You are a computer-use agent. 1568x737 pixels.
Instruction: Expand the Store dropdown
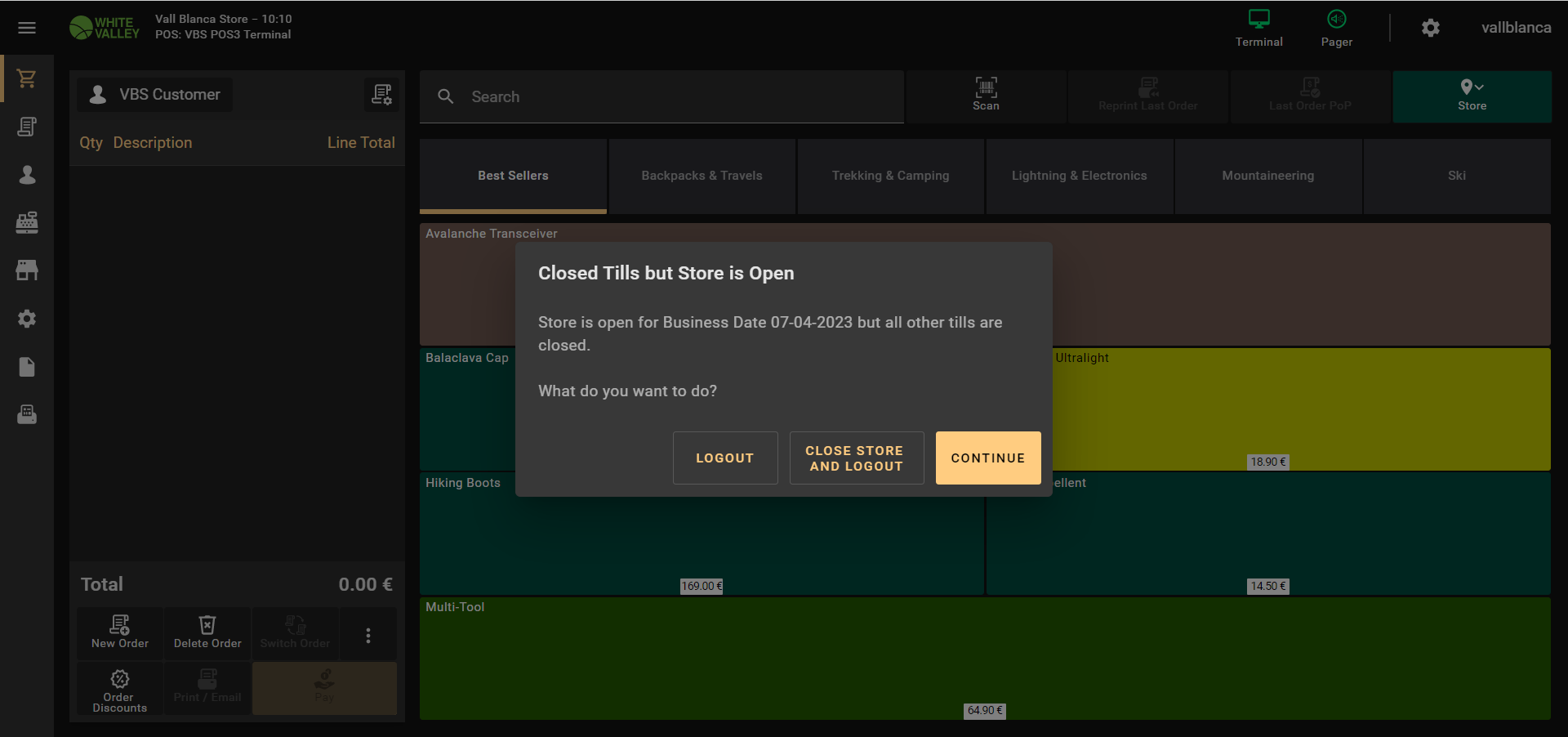(x=1472, y=96)
